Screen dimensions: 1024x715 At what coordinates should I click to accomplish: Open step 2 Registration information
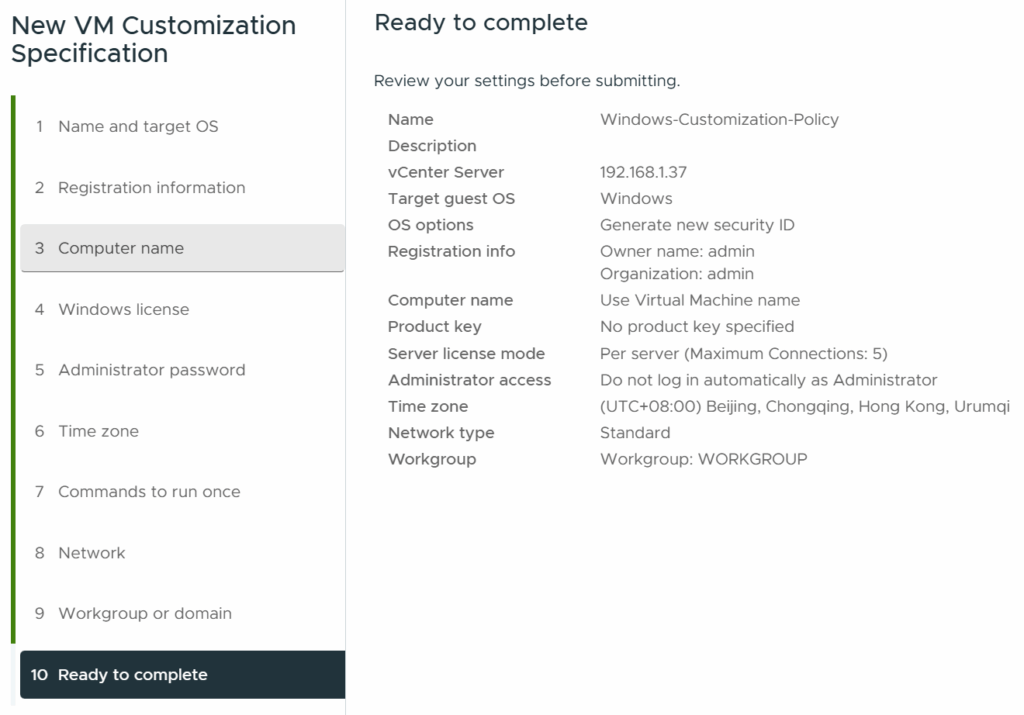tap(182, 187)
